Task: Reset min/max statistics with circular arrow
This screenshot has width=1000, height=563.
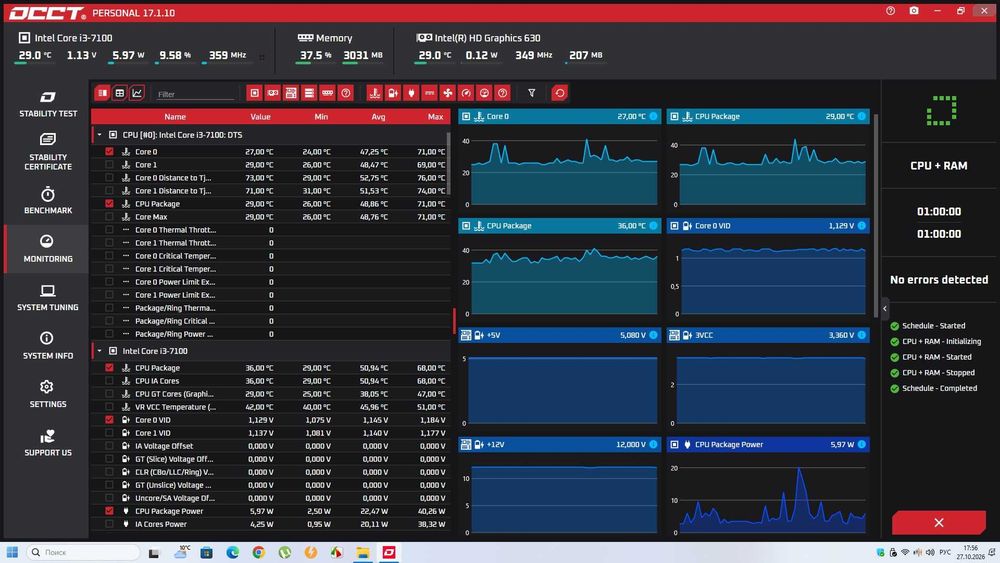Action: point(559,93)
